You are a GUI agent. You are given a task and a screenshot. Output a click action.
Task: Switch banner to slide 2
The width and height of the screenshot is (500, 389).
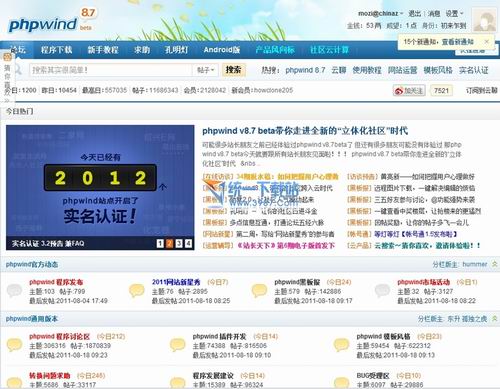[169, 244]
